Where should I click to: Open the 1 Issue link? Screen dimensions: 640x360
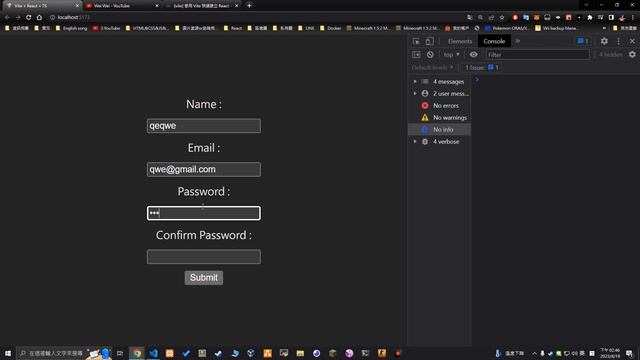[482, 67]
